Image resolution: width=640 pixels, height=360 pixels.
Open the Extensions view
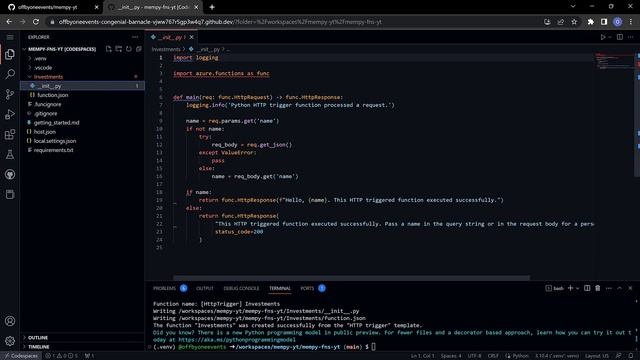(10, 134)
